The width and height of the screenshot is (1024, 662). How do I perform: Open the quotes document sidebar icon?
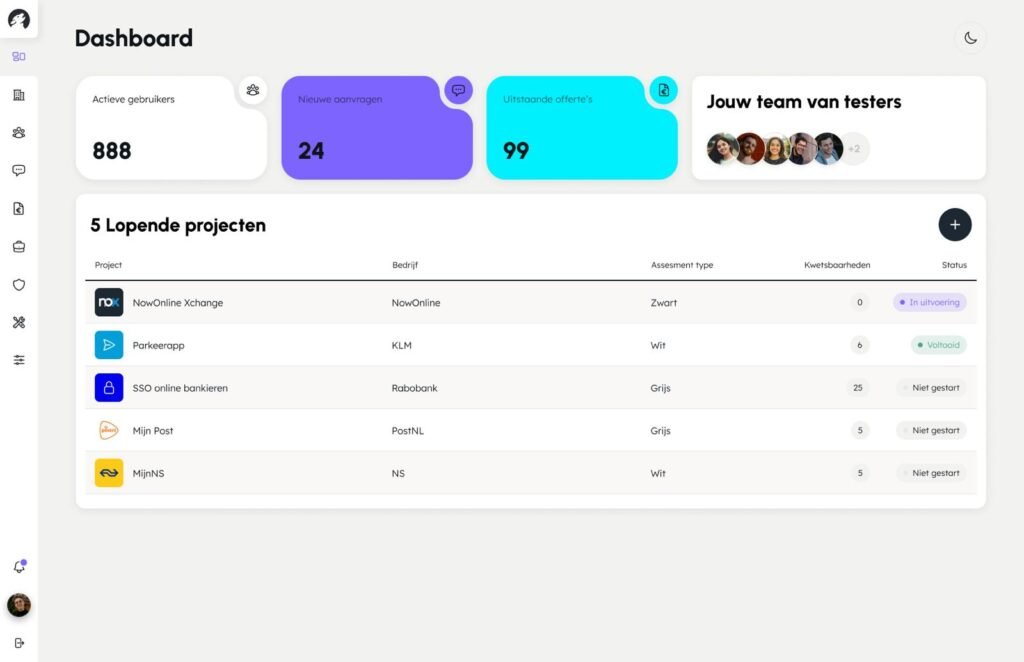click(19, 209)
